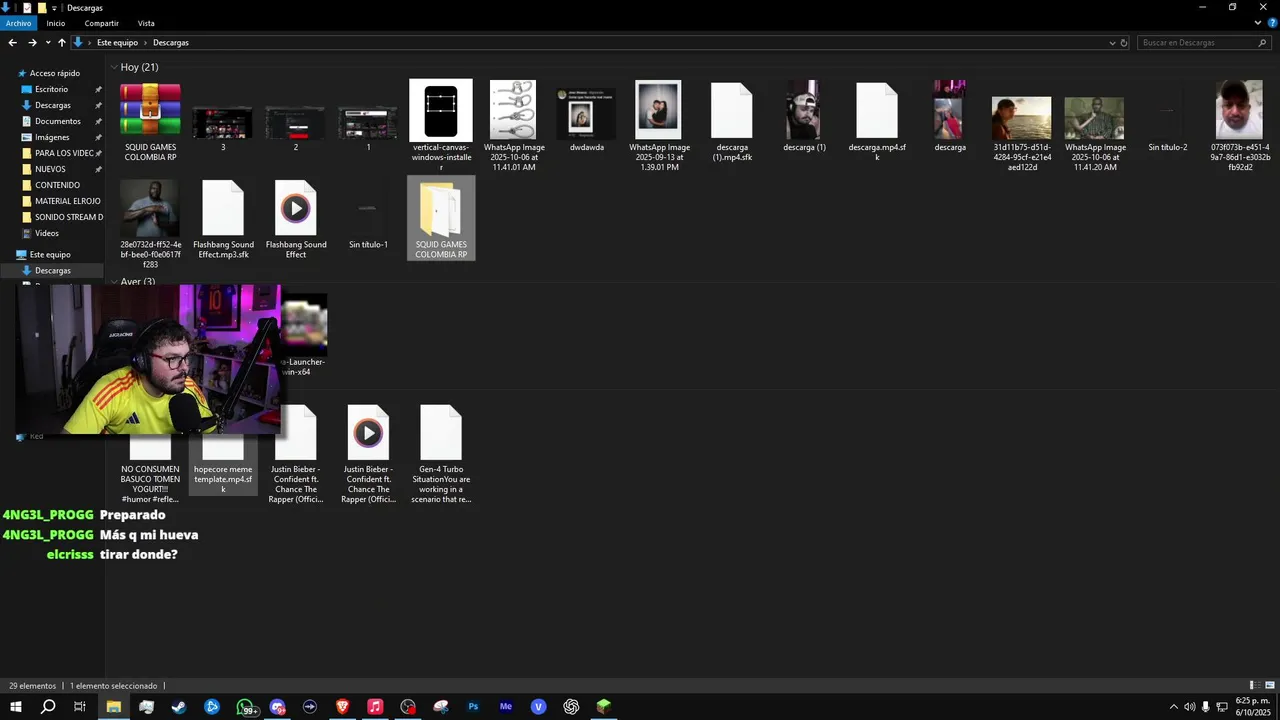Select the Justin Bieber Confident blank document file
The image size is (1280, 720).
click(296, 453)
